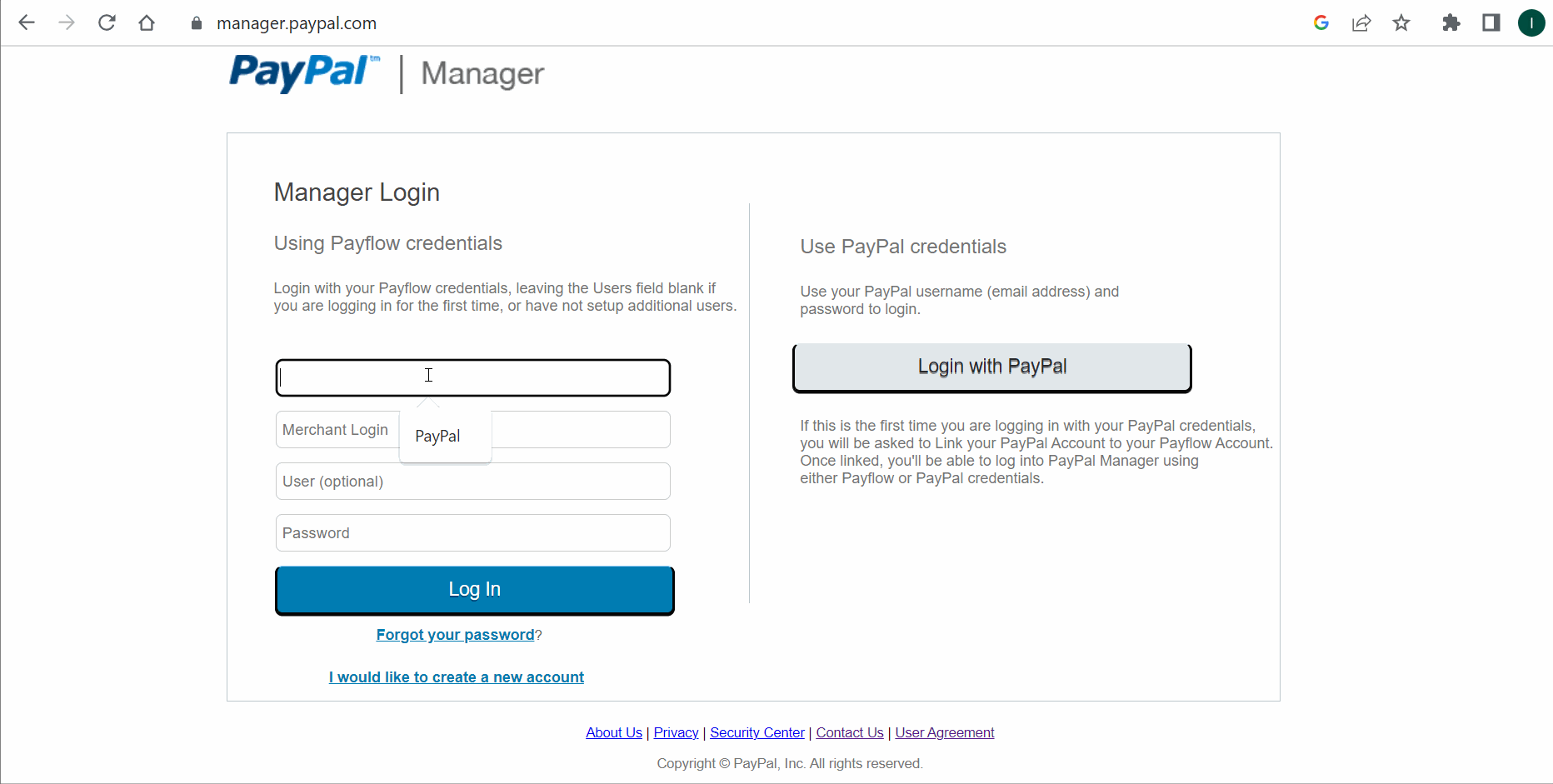Click Using Payflow credentials heading
The width and height of the screenshot is (1553, 784).
[x=388, y=243]
